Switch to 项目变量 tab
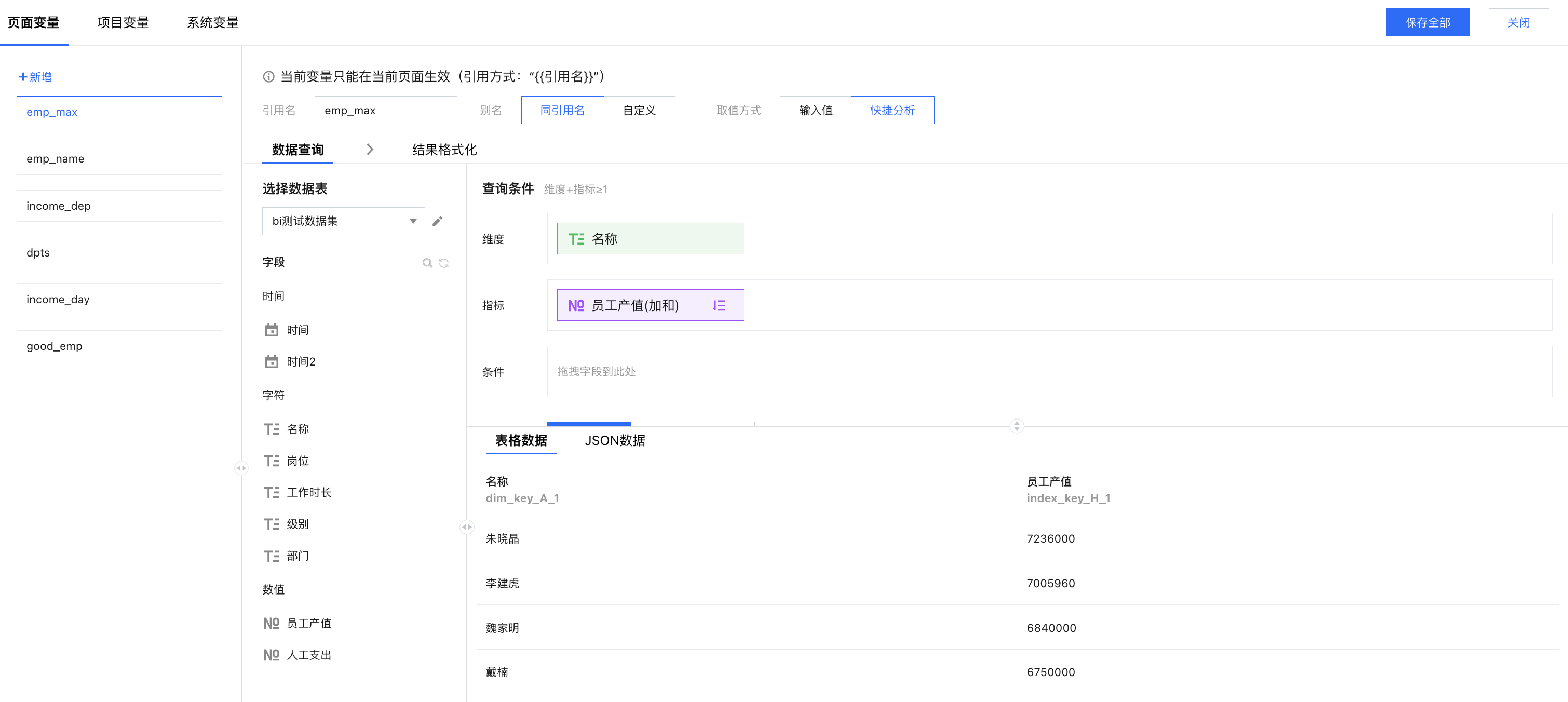The width and height of the screenshot is (1568, 702). pyautogui.click(x=123, y=22)
